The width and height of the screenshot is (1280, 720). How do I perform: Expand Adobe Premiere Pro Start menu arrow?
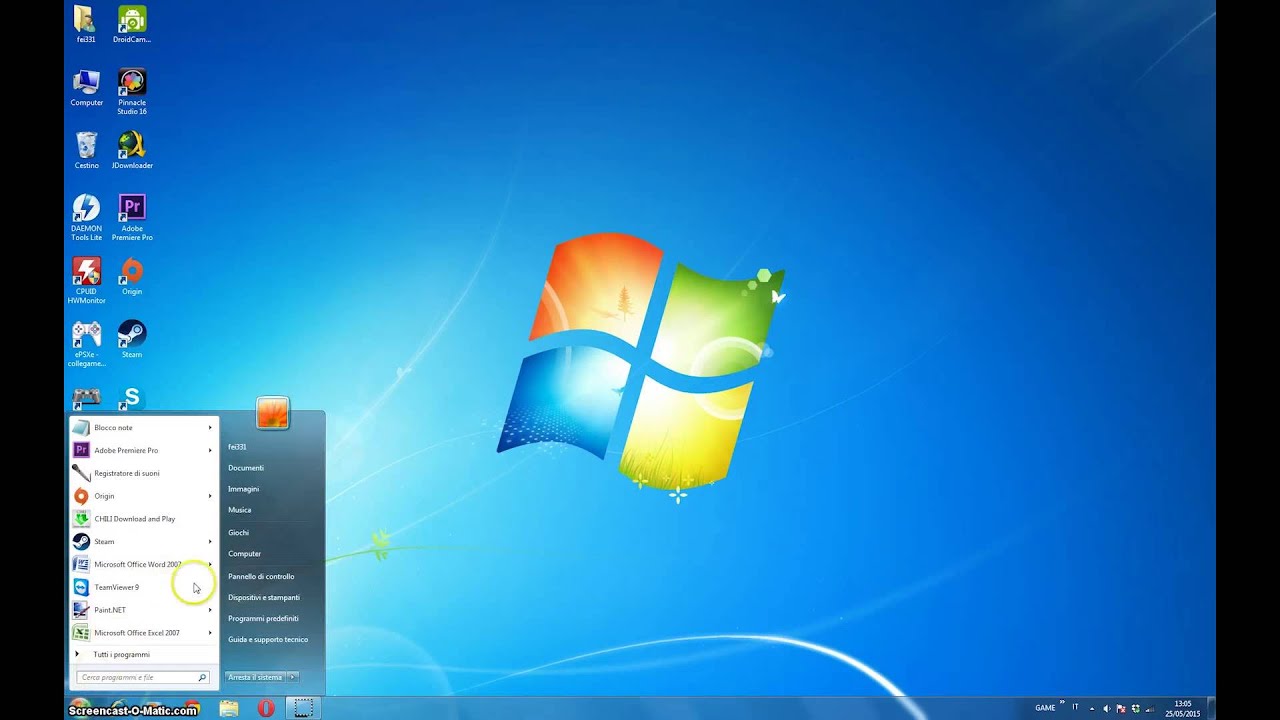click(210, 451)
